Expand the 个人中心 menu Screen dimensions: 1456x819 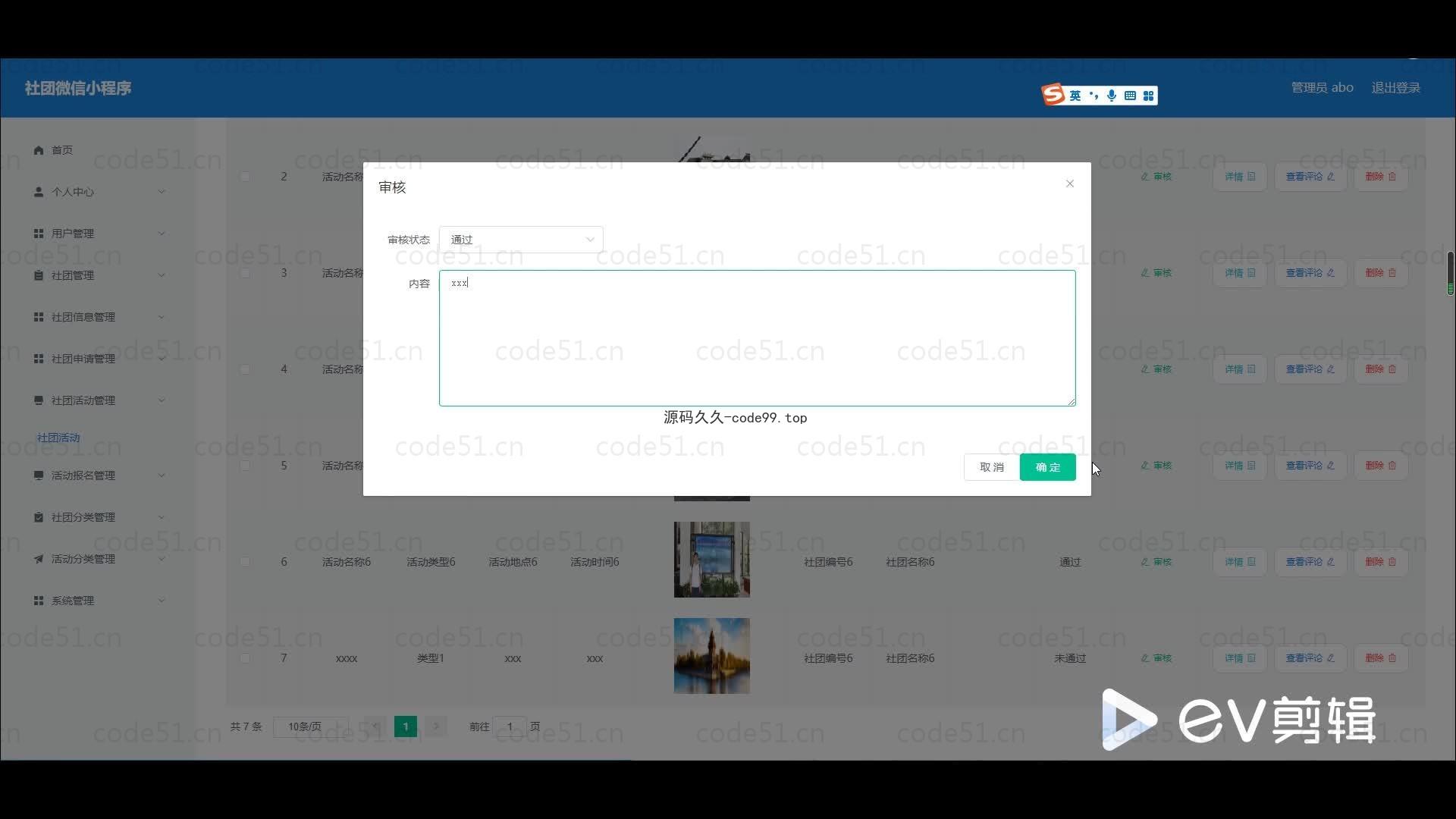point(99,192)
